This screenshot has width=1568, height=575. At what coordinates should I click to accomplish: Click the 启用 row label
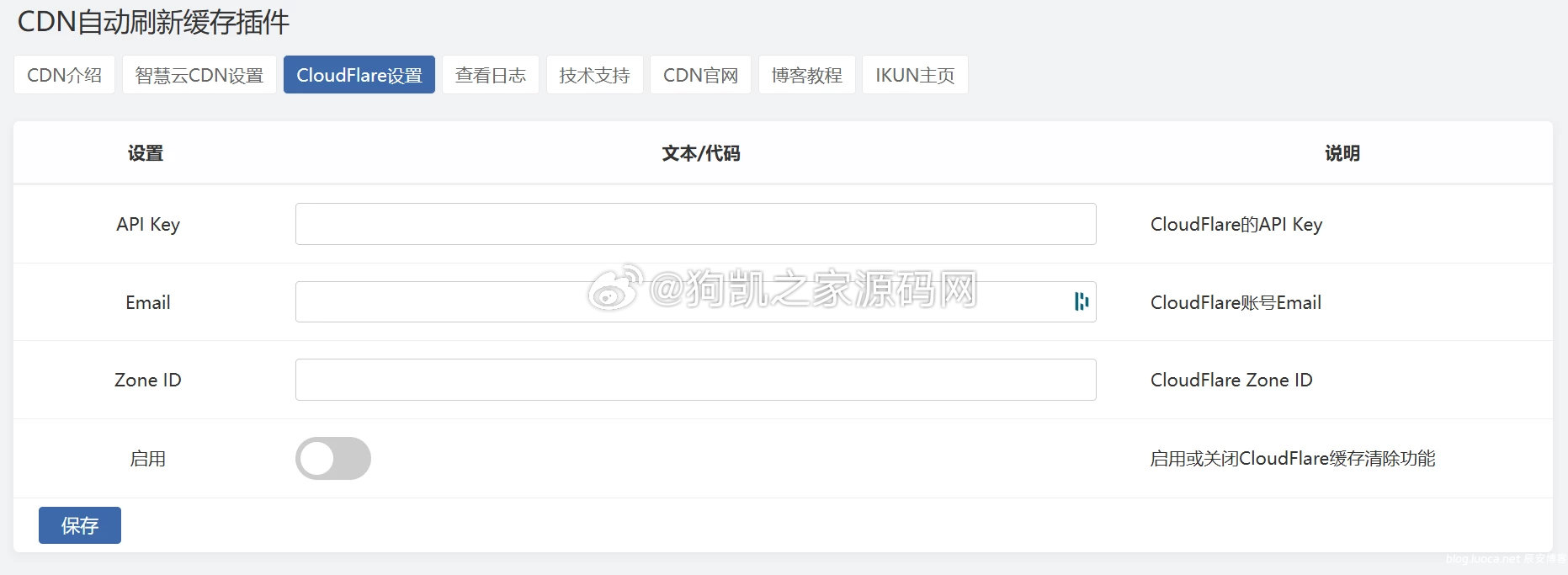(148, 459)
